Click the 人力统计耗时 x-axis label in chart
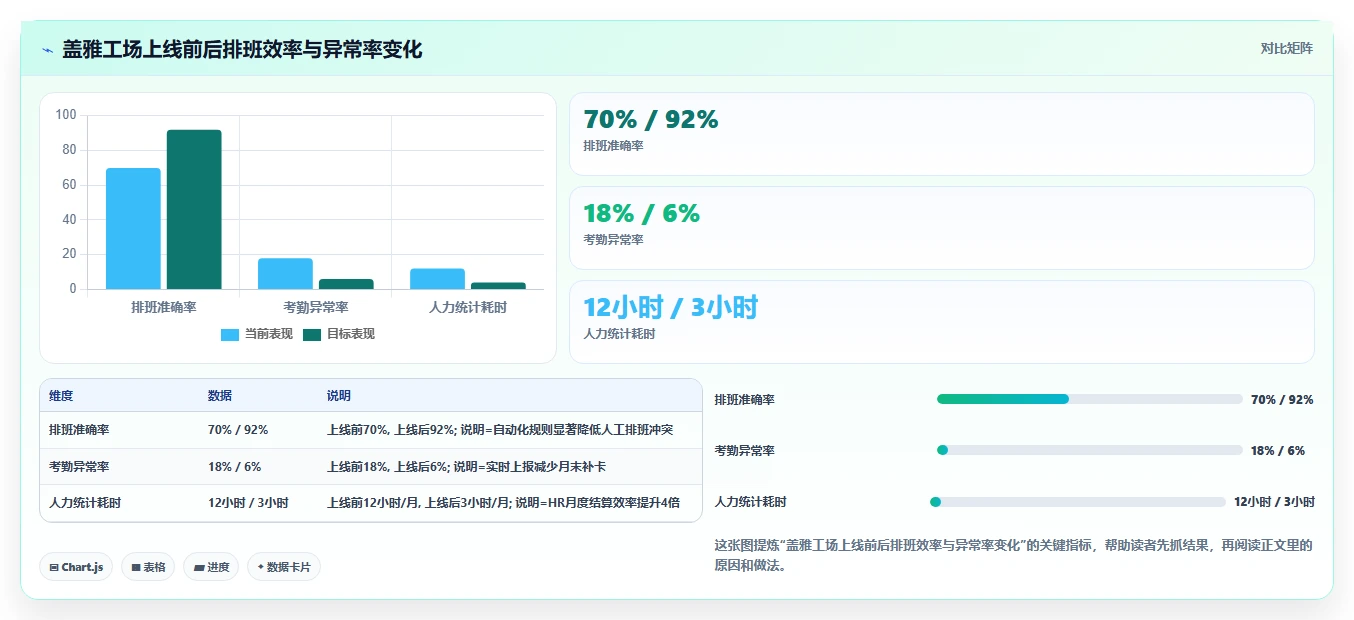 click(x=467, y=307)
